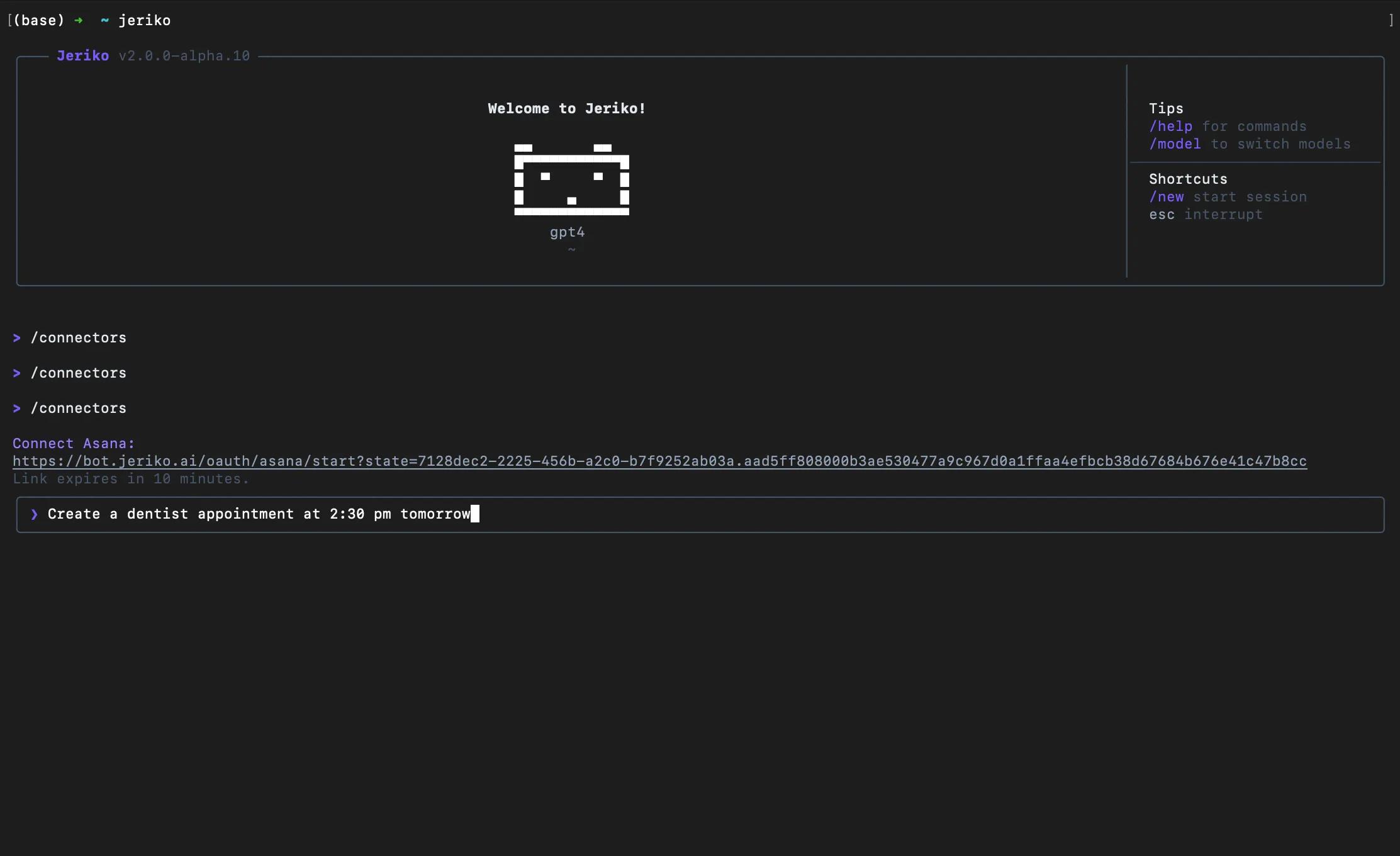The height and width of the screenshot is (856, 1400).
Task: Click the Link expires in 10 minutes note
Action: 131,479
